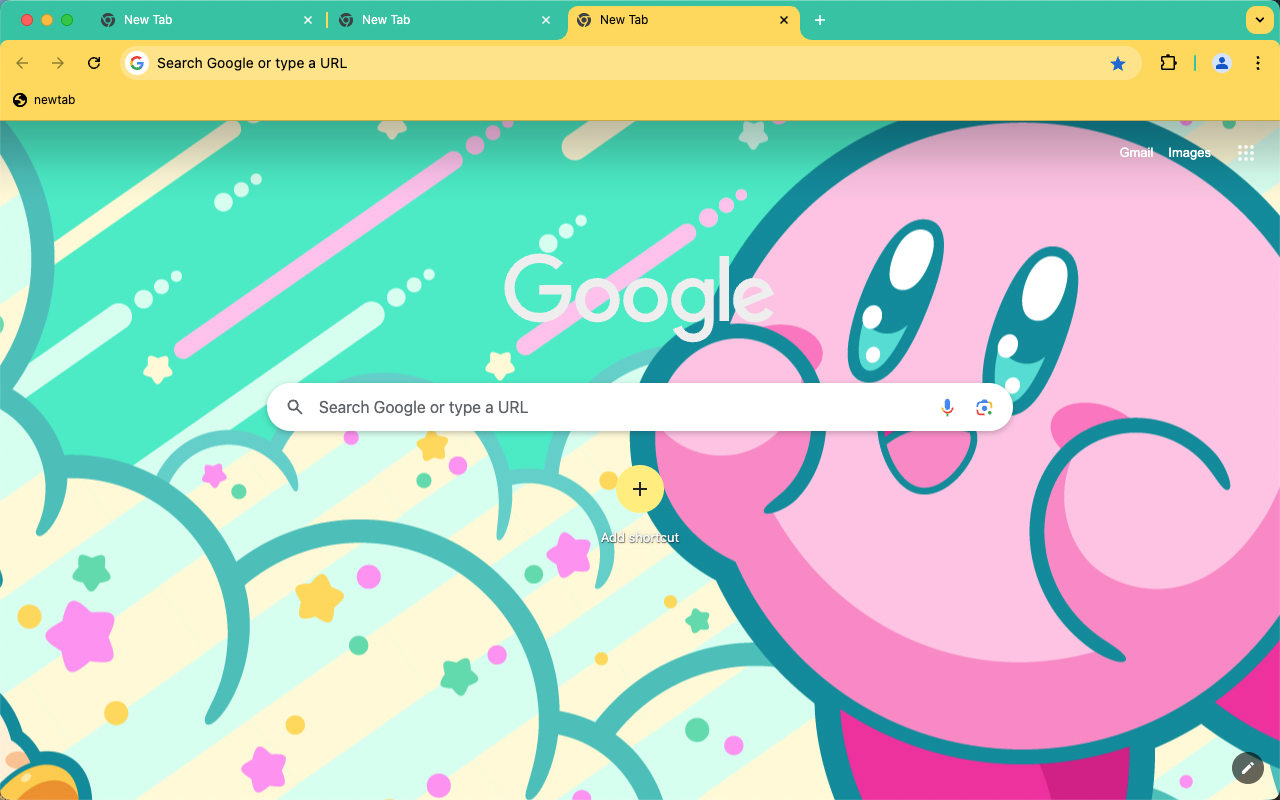The image size is (1280, 800).
Task: Open the profile avatar menu
Action: click(x=1222, y=63)
